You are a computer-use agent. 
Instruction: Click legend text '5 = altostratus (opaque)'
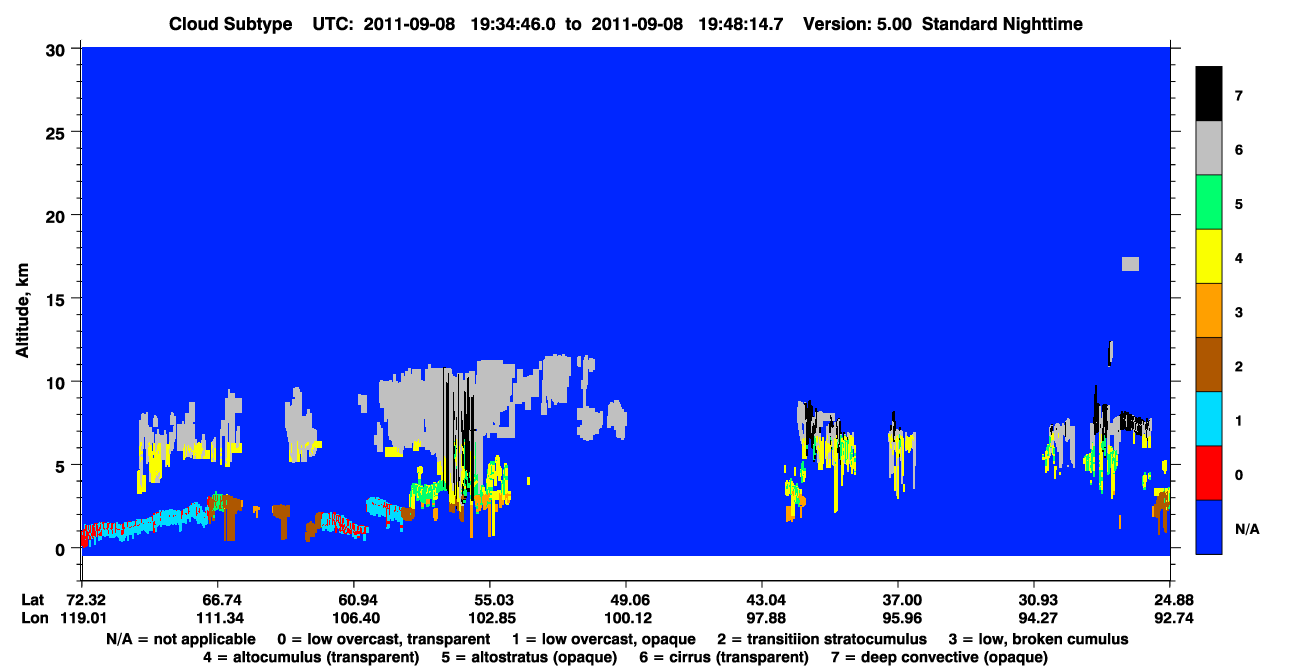point(530,657)
